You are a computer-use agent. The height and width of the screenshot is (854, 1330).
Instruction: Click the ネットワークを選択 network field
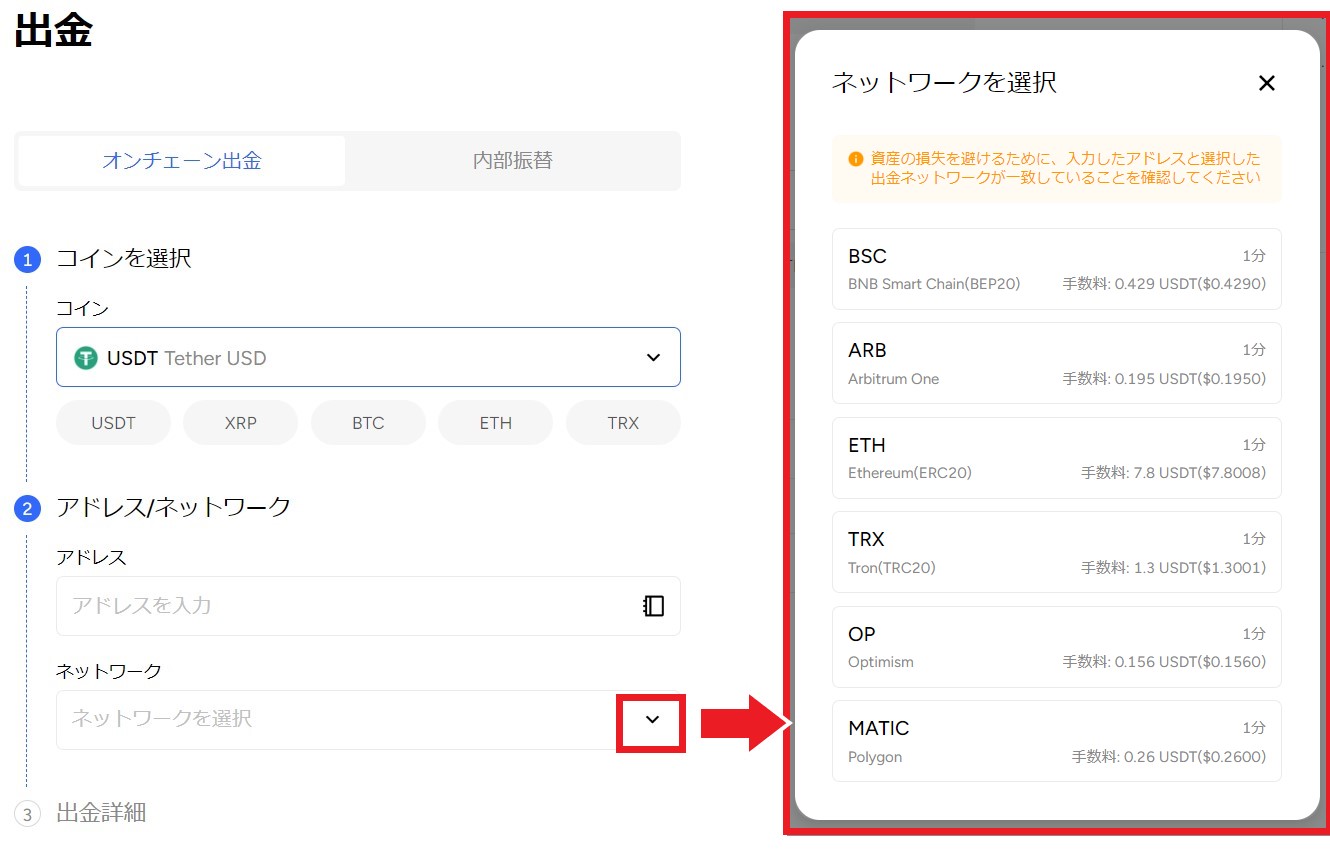[368, 720]
